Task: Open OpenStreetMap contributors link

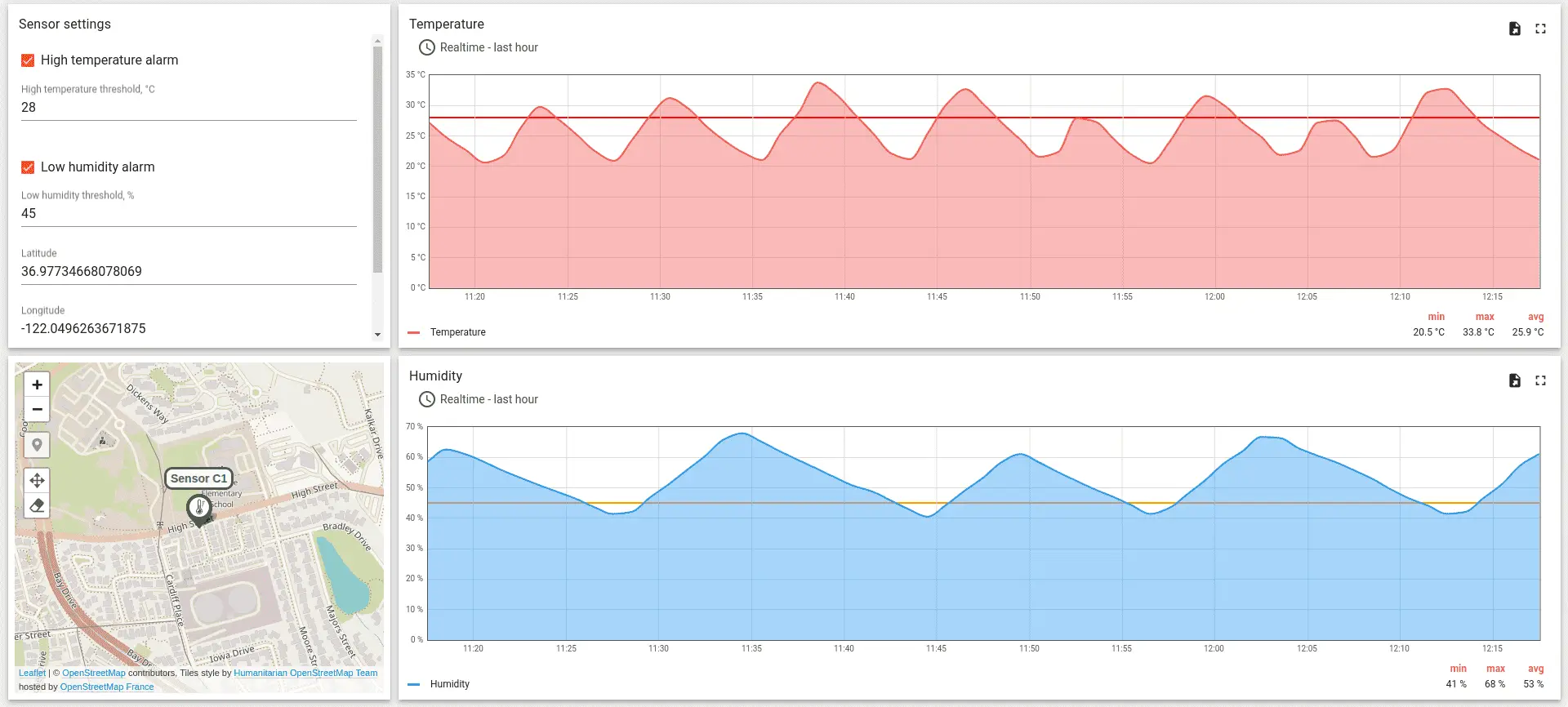Action: (94, 674)
